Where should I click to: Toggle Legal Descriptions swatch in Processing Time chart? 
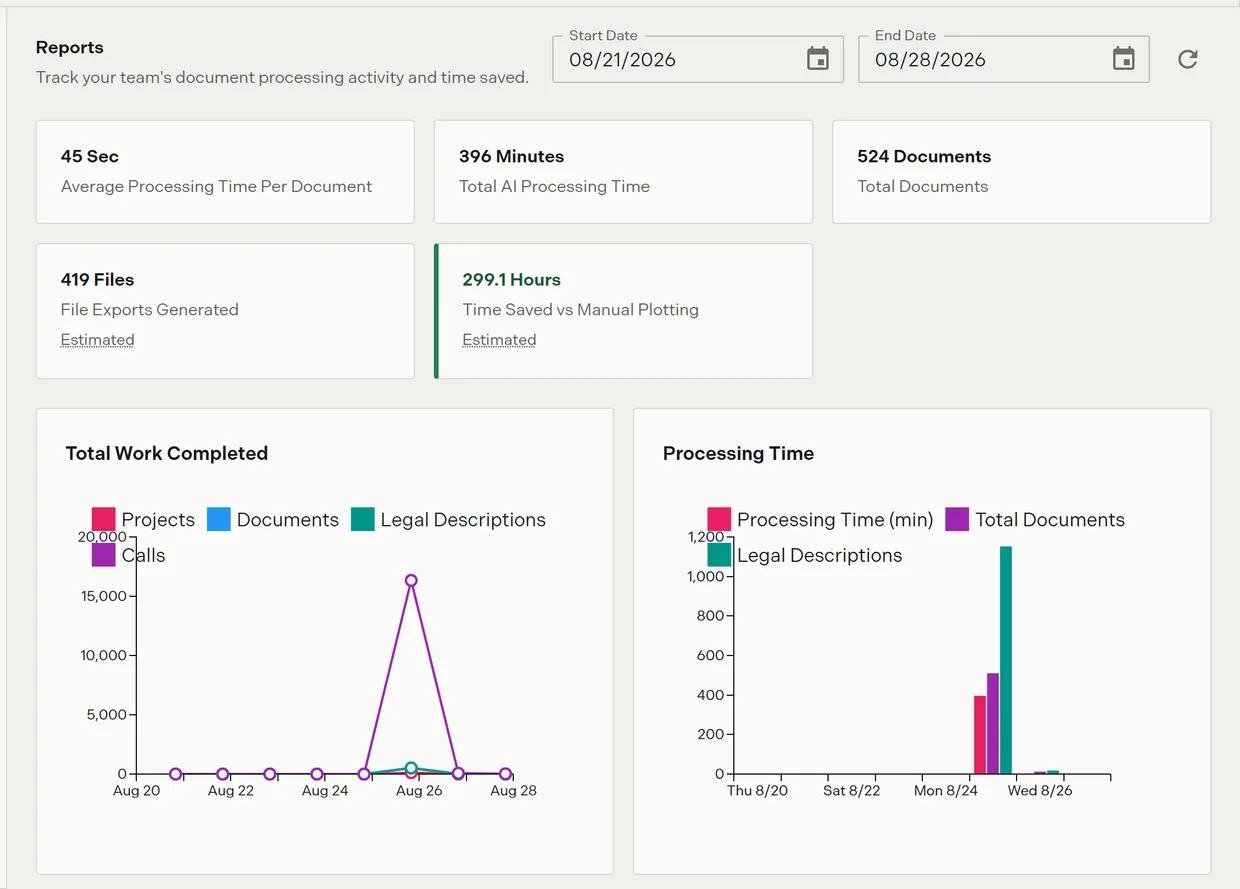click(719, 555)
